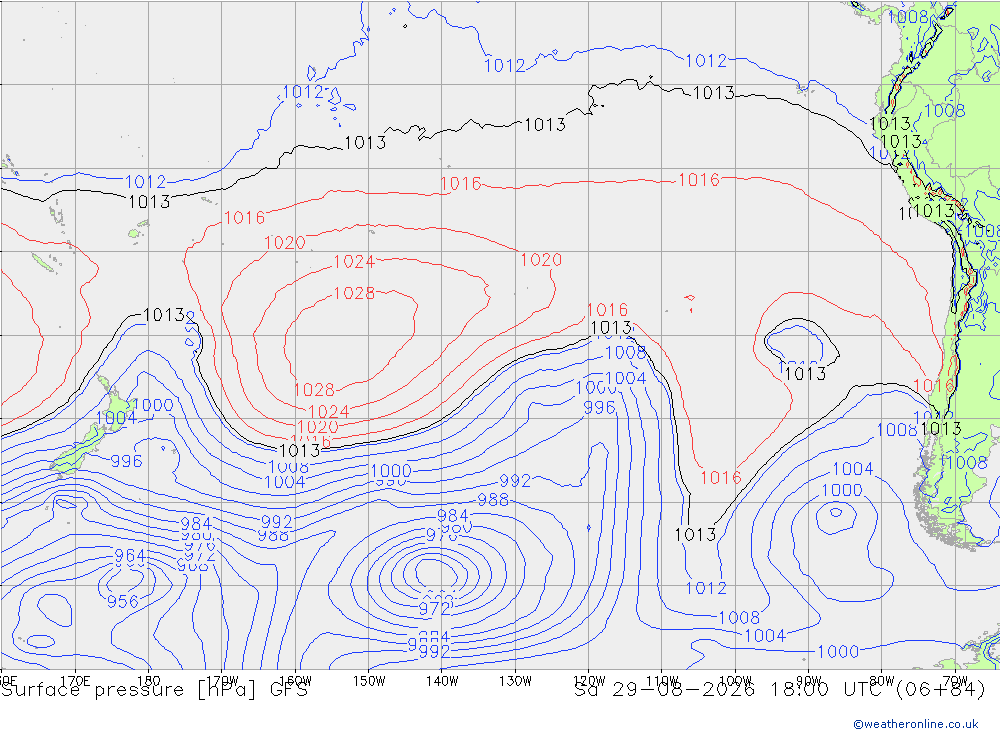Click the small closed 1013 contour label
1000x733 pixels.
pyautogui.click(x=805, y=373)
